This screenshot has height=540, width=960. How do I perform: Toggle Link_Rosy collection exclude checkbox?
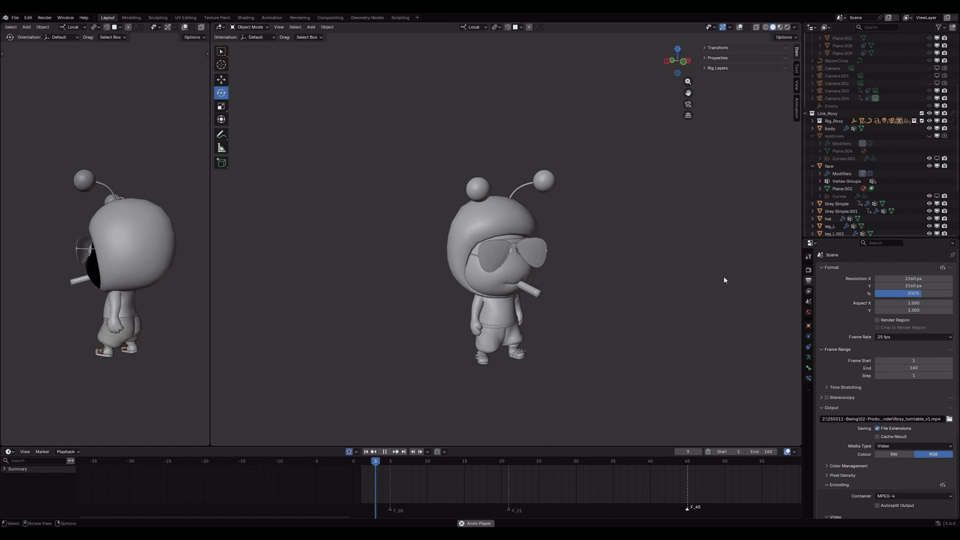[921, 113]
